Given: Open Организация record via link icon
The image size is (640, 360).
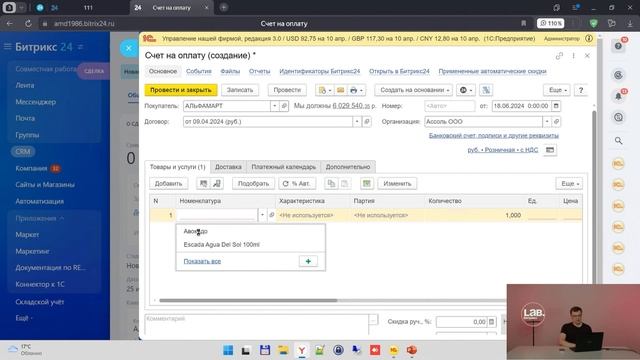Looking at the screenshot, I should [x=556, y=122].
